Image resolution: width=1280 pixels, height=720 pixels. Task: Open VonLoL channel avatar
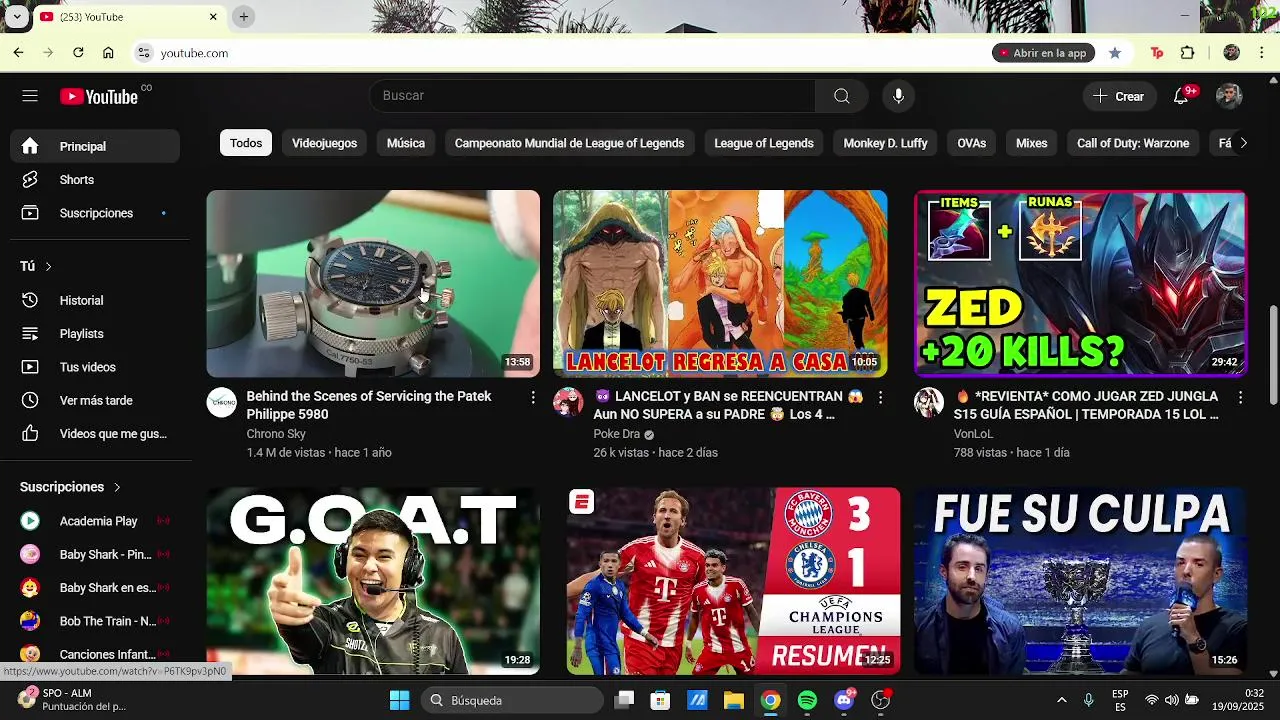[x=929, y=402]
